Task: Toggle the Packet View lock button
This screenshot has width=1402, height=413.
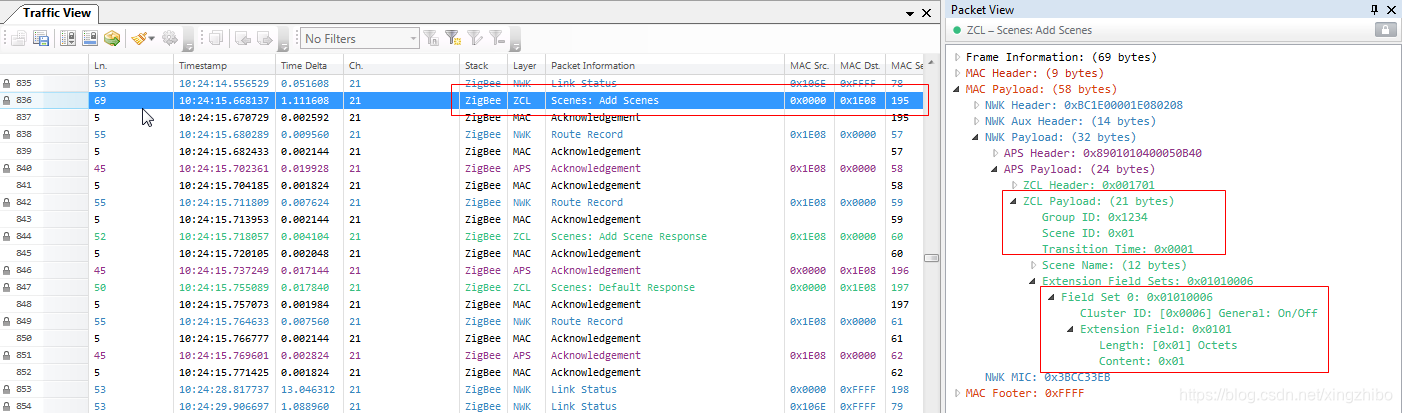Action: 1386,30
